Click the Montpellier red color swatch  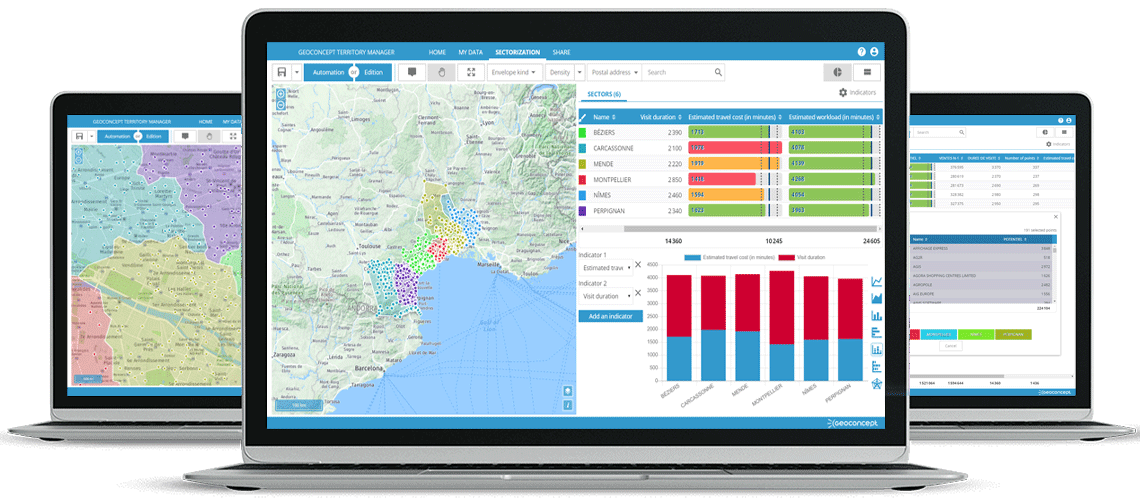click(x=583, y=179)
